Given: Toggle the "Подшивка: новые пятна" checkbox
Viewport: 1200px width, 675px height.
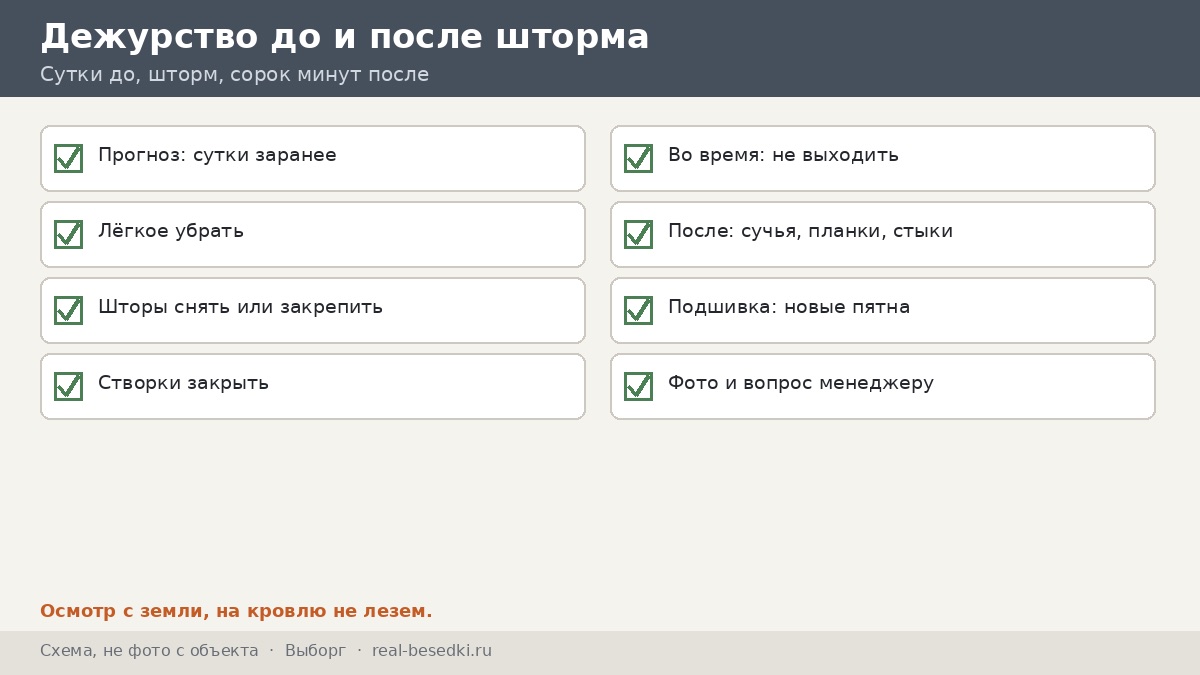Looking at the screenshot, I should 638,310.
